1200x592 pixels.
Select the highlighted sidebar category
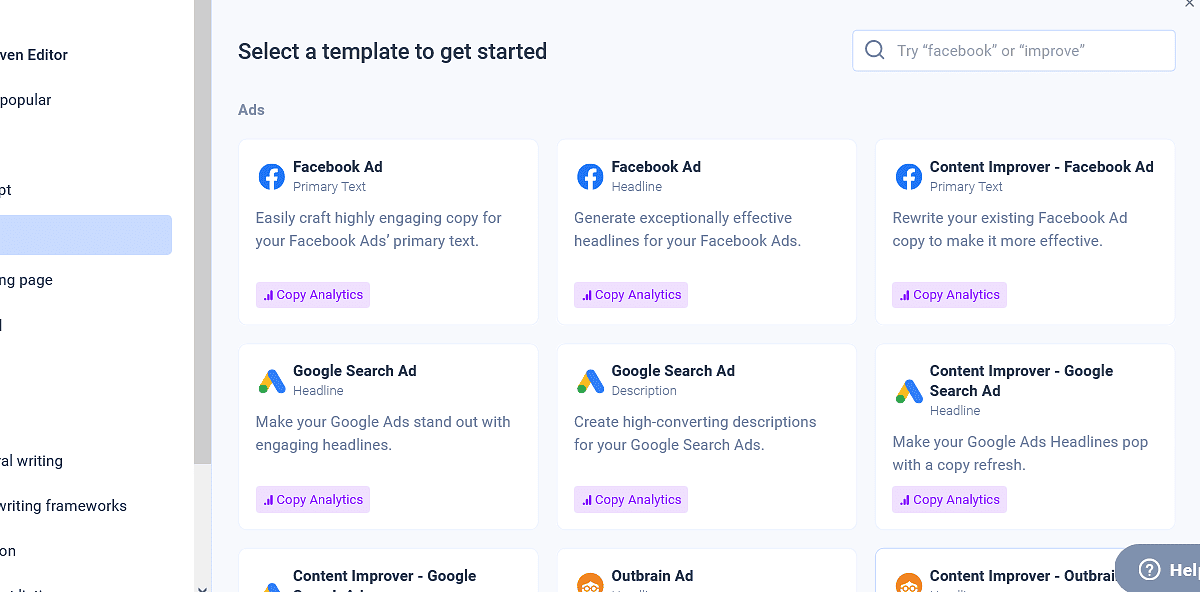point(85,235)
